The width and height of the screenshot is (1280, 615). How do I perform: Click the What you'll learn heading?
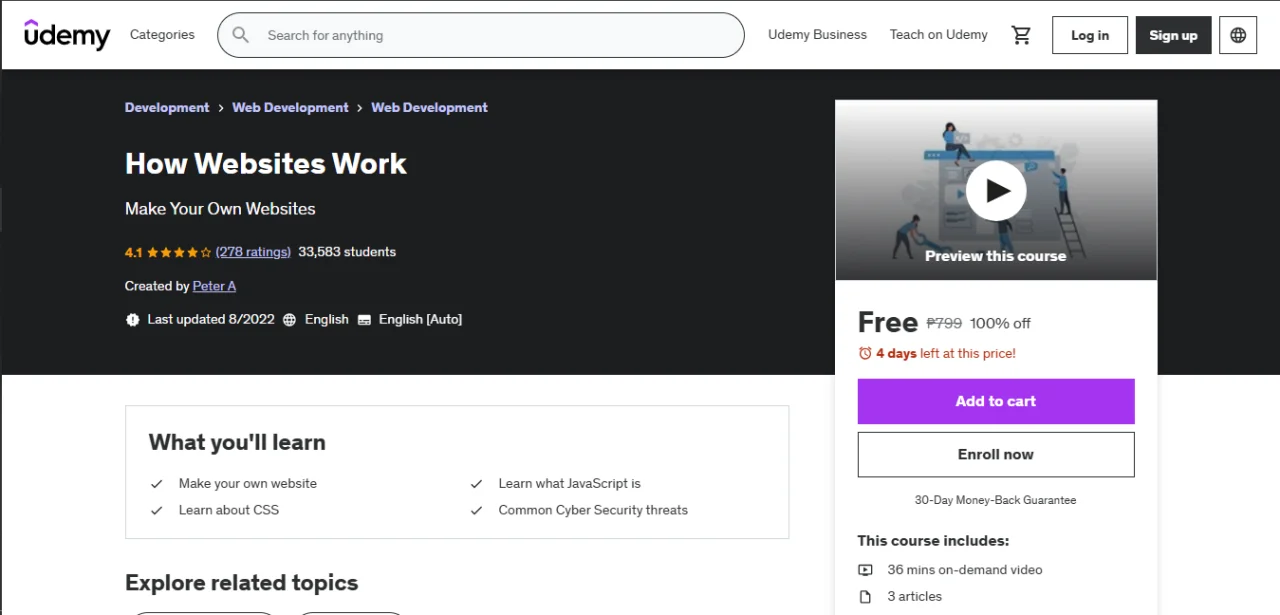click(x=237, y=442)
